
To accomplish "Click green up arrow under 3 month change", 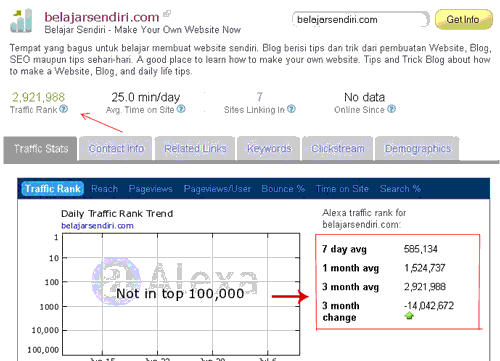I will click(409, 315).
